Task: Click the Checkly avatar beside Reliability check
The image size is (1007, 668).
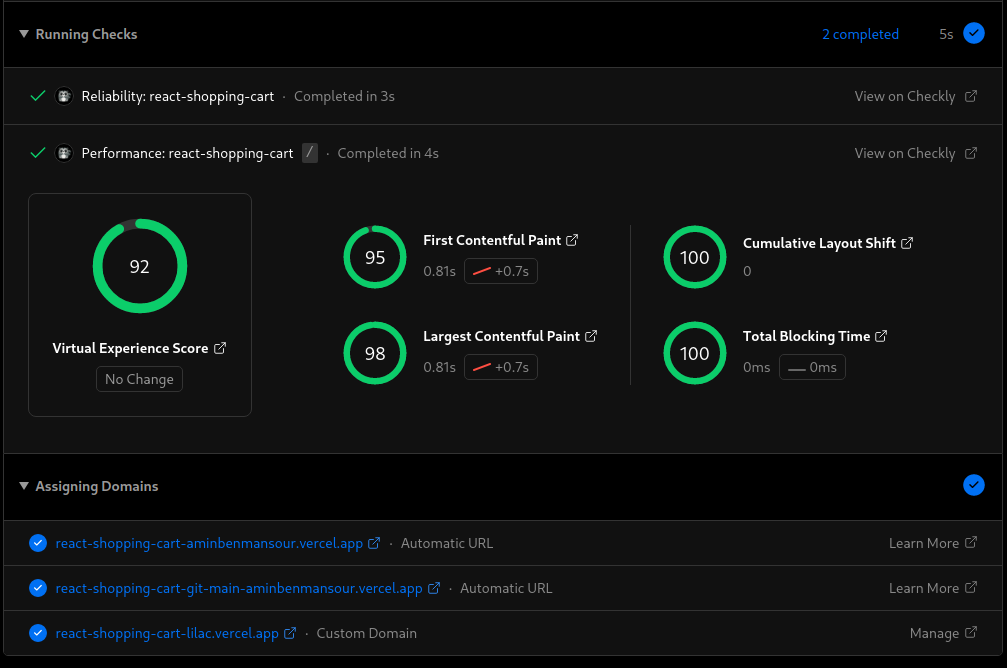Action: pos(64,96)
